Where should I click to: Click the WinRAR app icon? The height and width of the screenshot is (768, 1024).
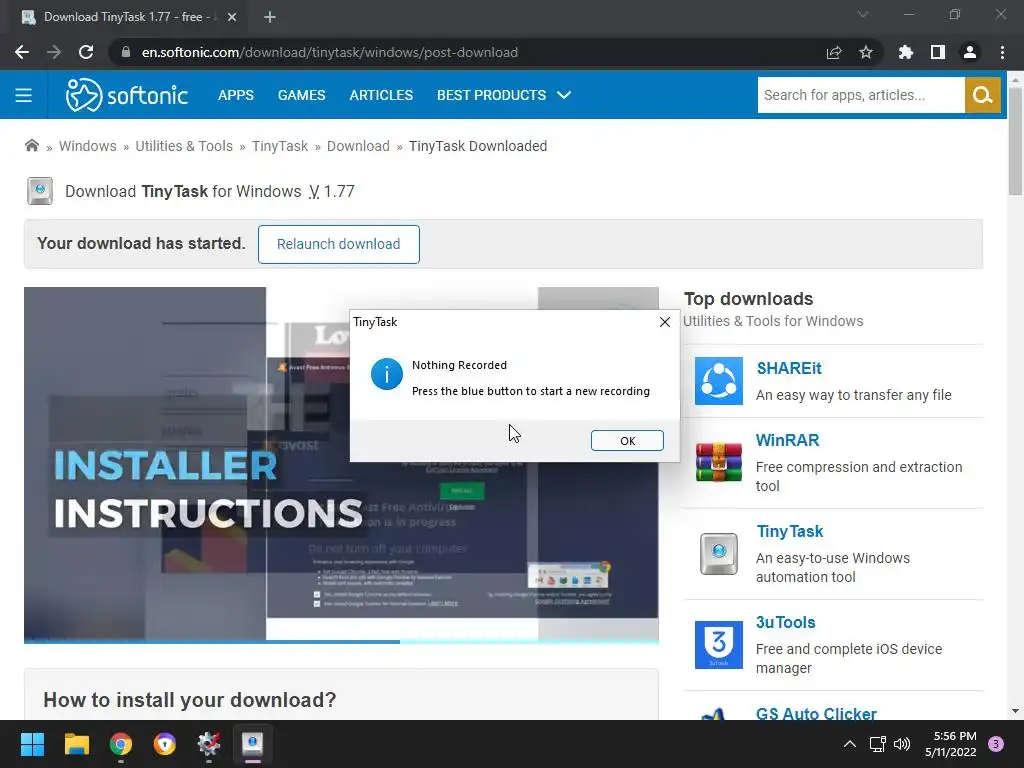[718, 462]
